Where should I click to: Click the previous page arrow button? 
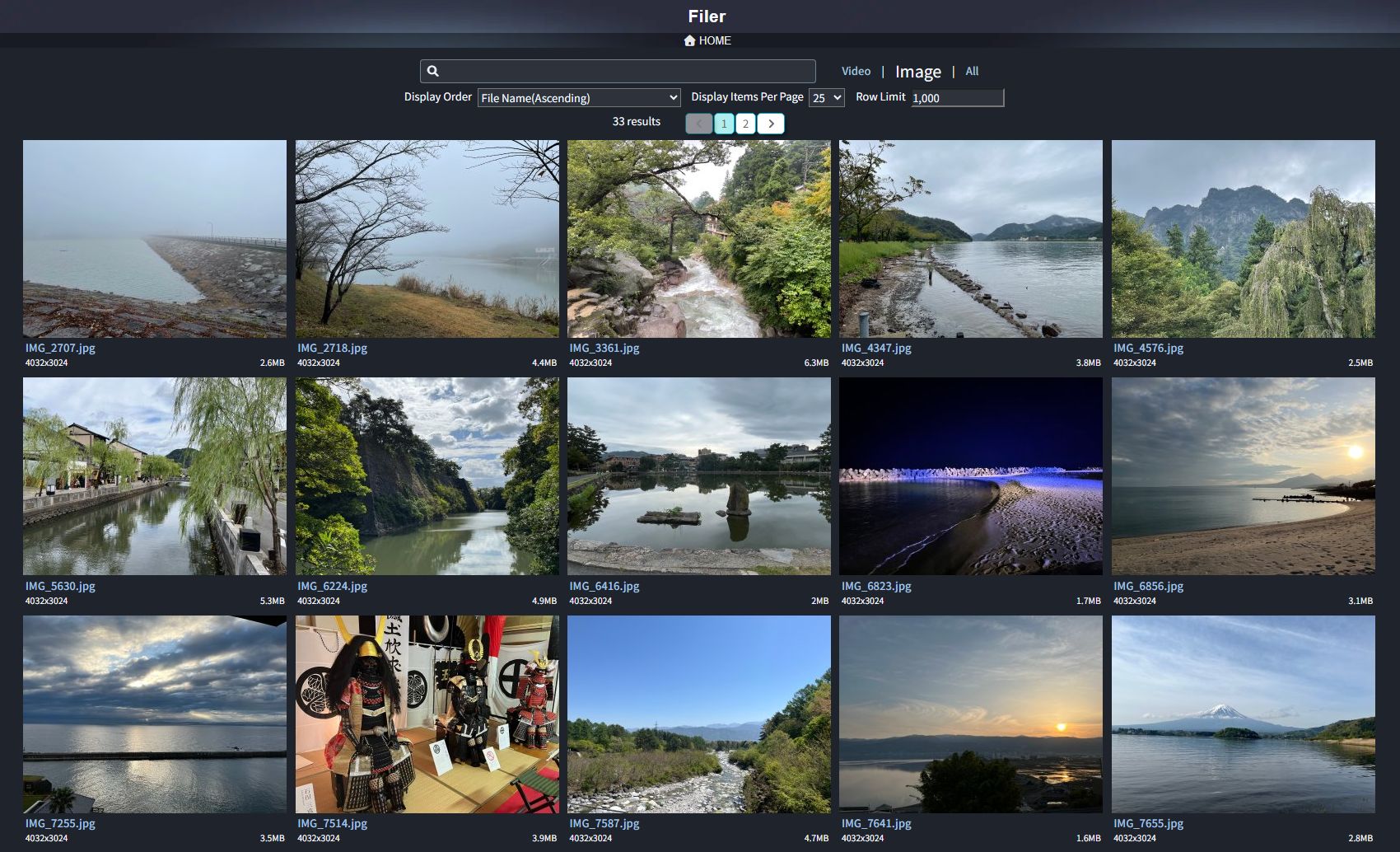point(698,124)
